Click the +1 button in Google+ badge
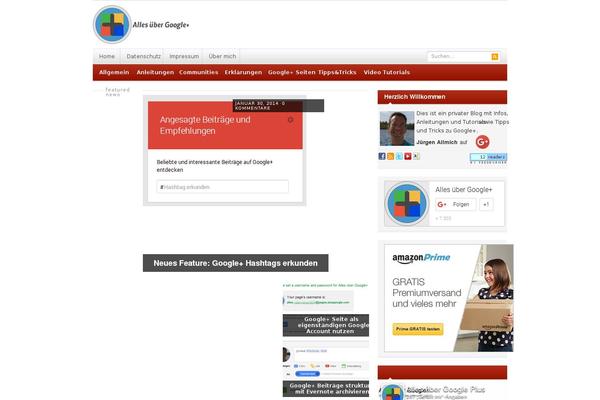This screenshot has height=400, width=600. click(486, 204)
